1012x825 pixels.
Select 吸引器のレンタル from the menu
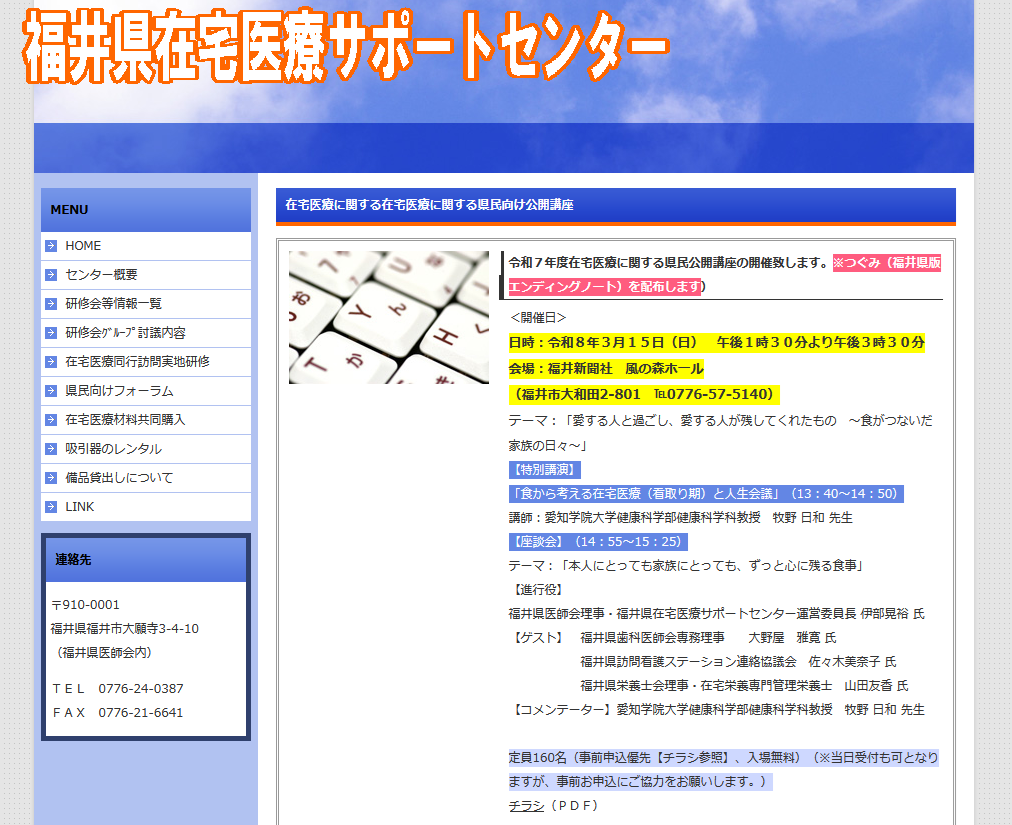coord(113,449)
